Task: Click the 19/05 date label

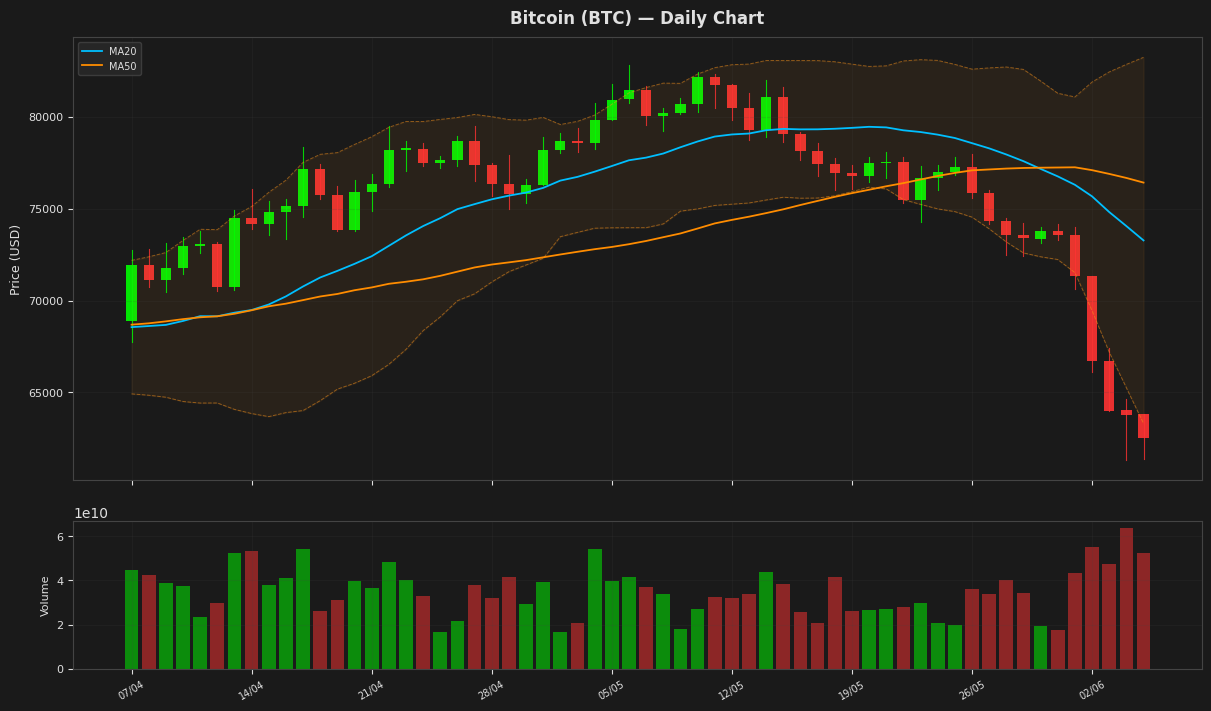Action: [x=851, y=690]
